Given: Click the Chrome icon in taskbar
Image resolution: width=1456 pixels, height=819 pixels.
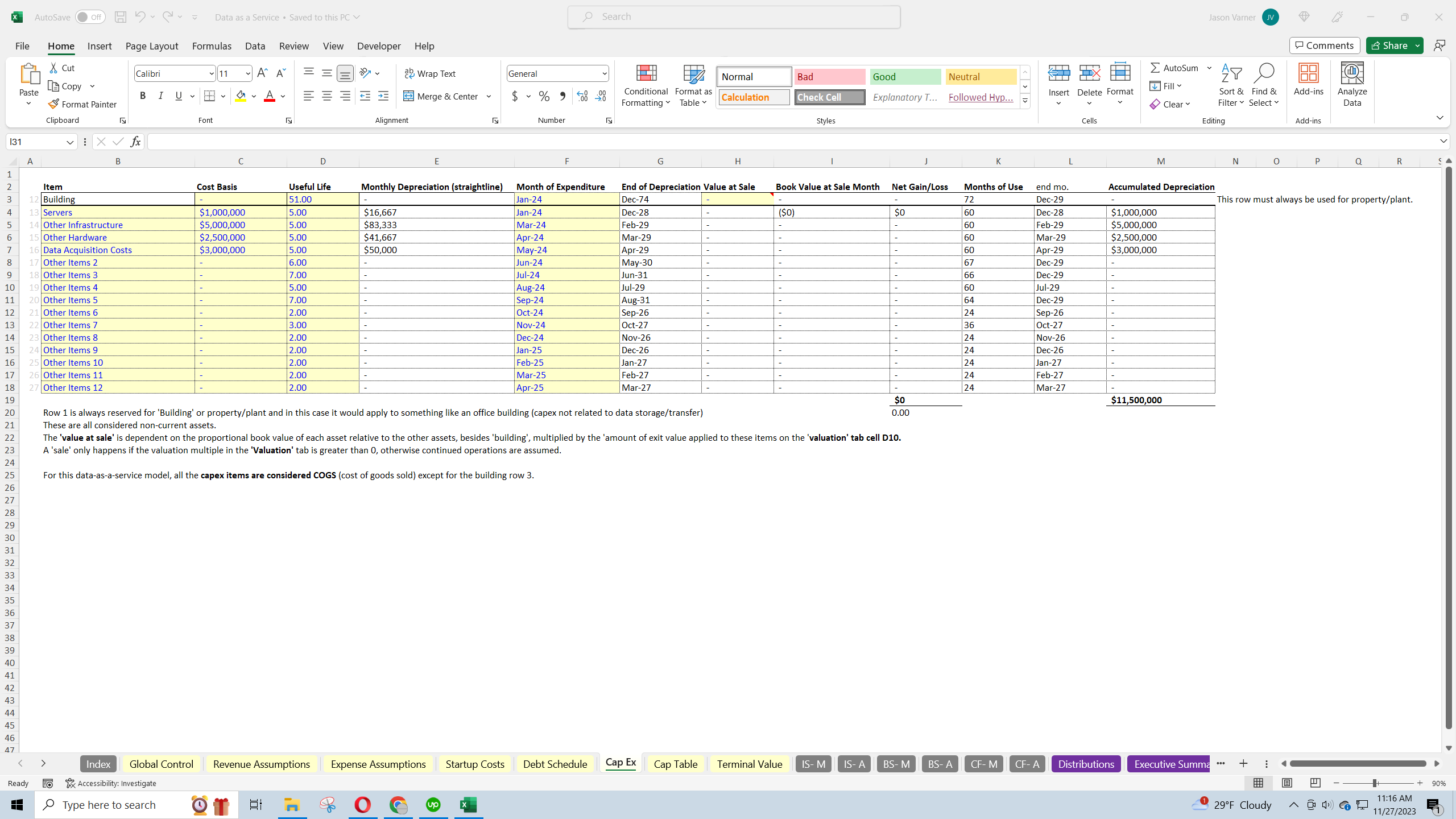Looking at the screenshot, I should tap(398, 804).
